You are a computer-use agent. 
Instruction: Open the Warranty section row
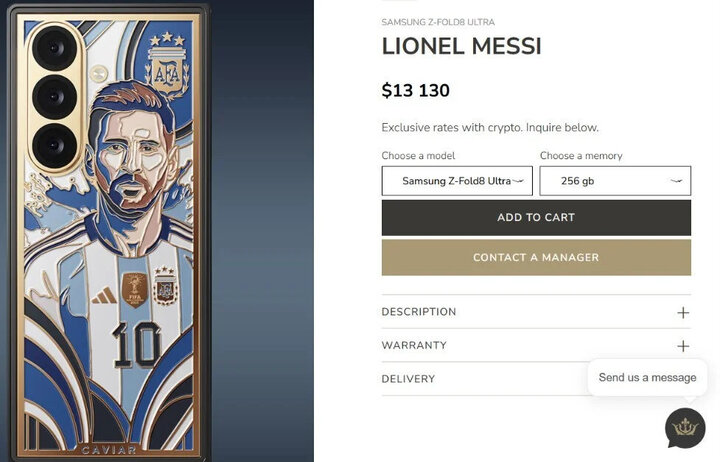[536, 345]
